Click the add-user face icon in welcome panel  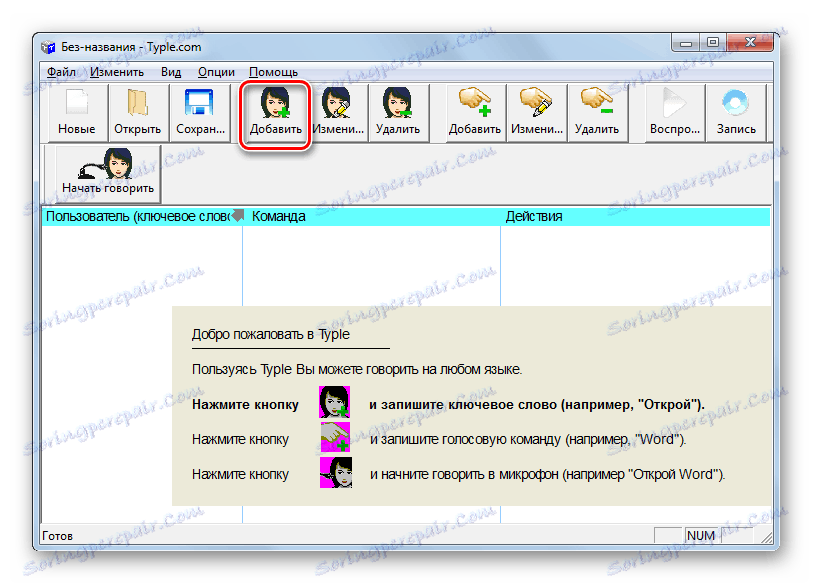(334, 401)
